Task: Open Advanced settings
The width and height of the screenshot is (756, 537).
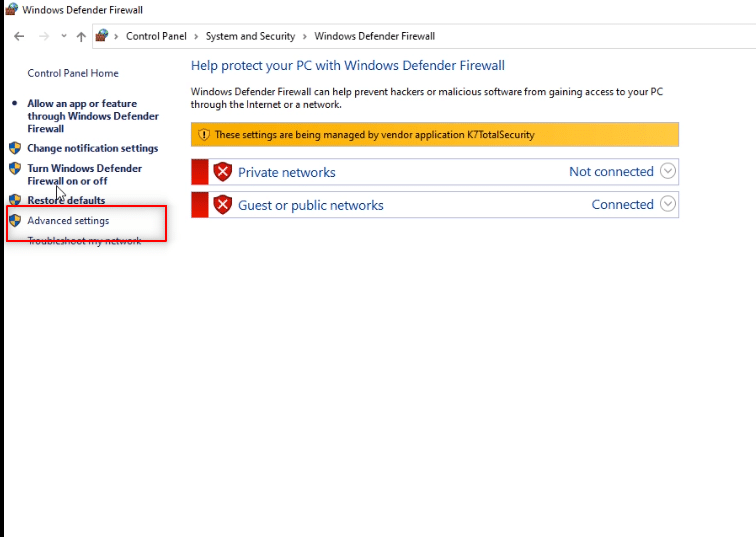Action: click(68, 220)
